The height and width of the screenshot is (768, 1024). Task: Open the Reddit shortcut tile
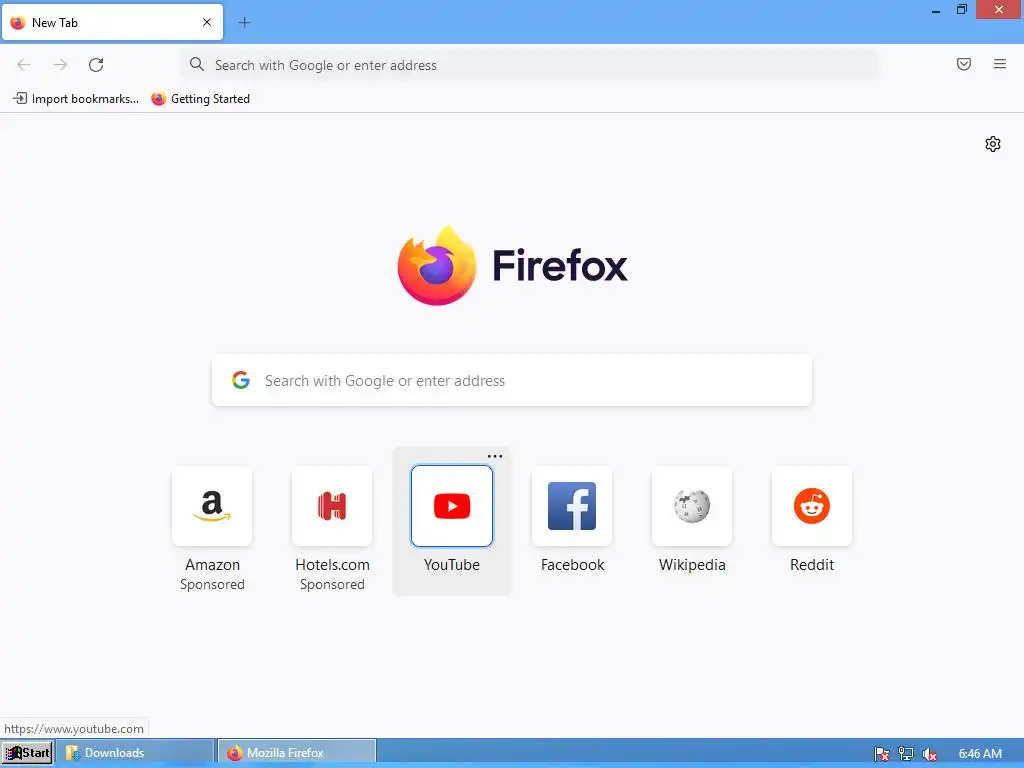click(812, 506)
